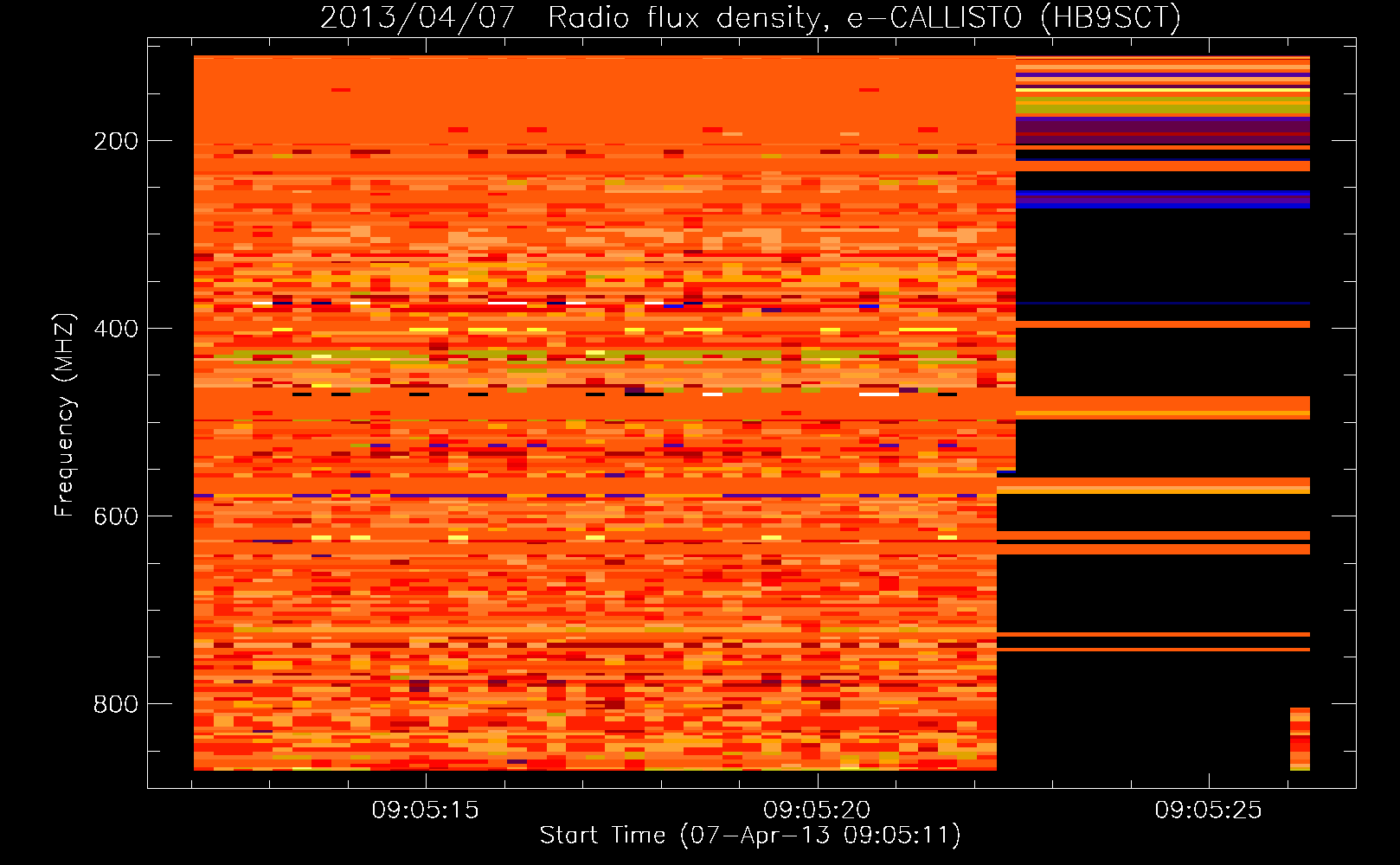Select the '400' frequency axis label

116,329
